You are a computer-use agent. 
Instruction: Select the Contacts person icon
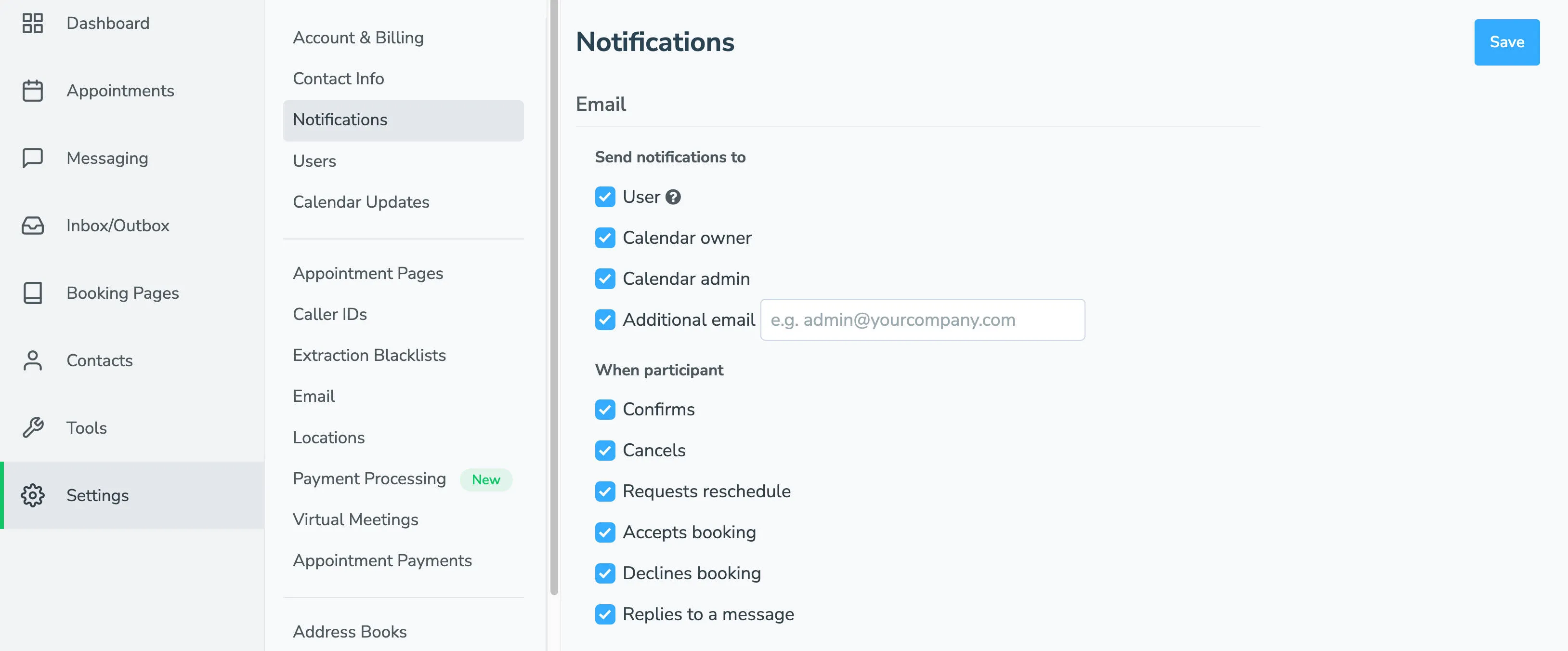(33, 360)
